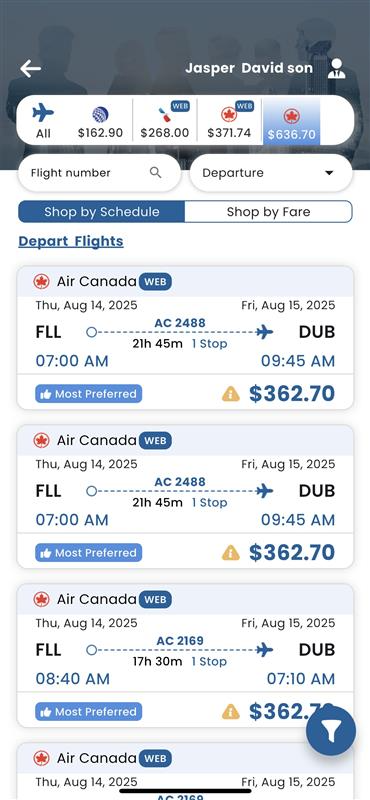Click the warning icon on first flight
This screenshot has width=370, height=800.
pyautogui.click(x=231, y=394)
